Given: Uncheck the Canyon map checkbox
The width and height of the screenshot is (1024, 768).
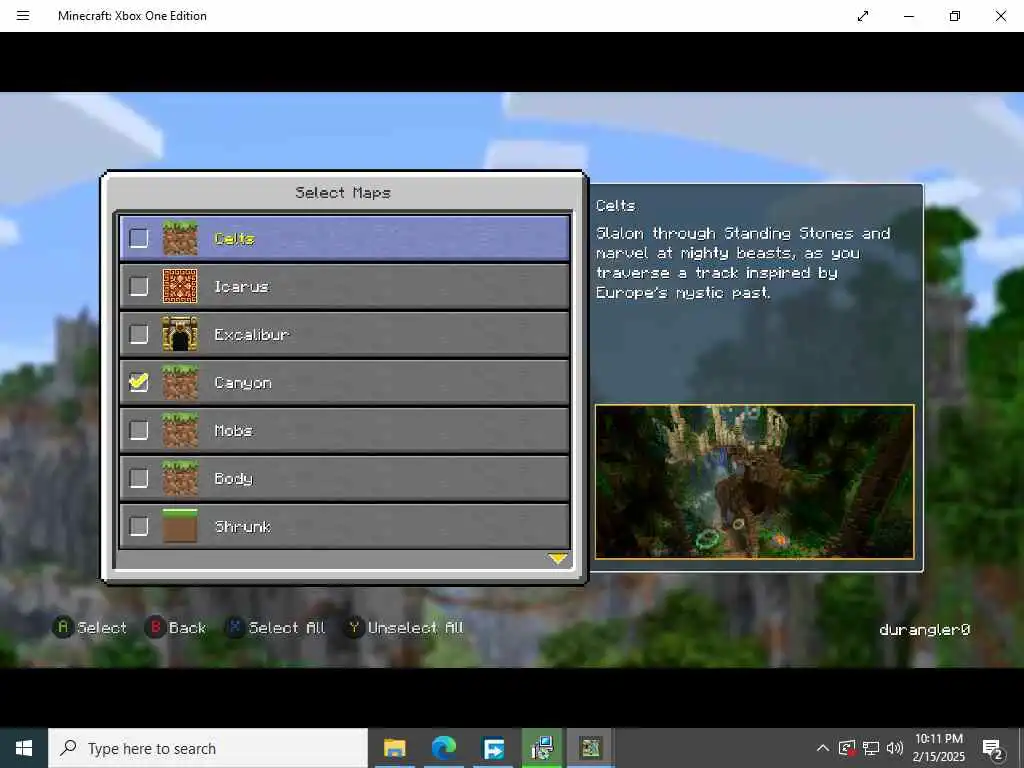Looking at the screenshot, I should (x=138, y=382).
